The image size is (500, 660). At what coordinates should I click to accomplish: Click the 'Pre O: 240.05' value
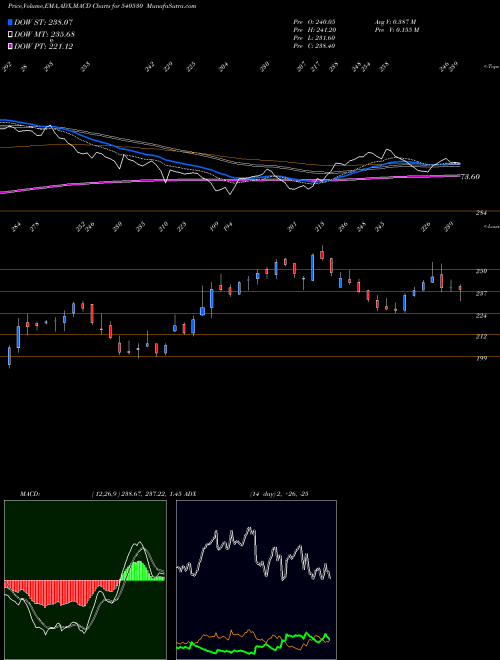click(314, 22)
